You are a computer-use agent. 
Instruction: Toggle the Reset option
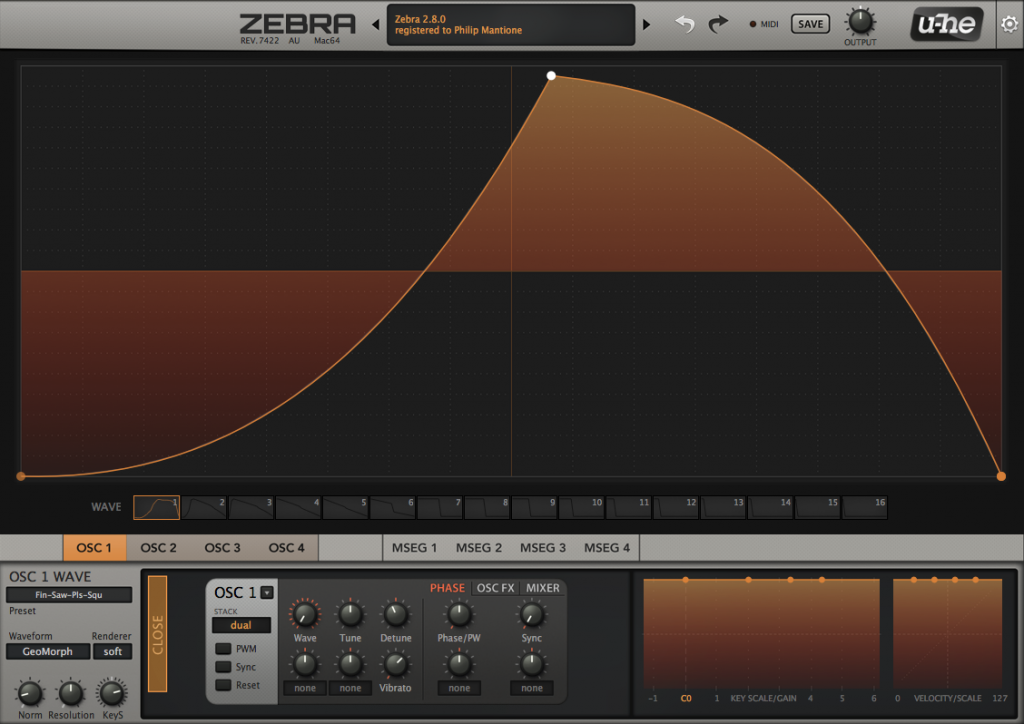tap(222, 684)
